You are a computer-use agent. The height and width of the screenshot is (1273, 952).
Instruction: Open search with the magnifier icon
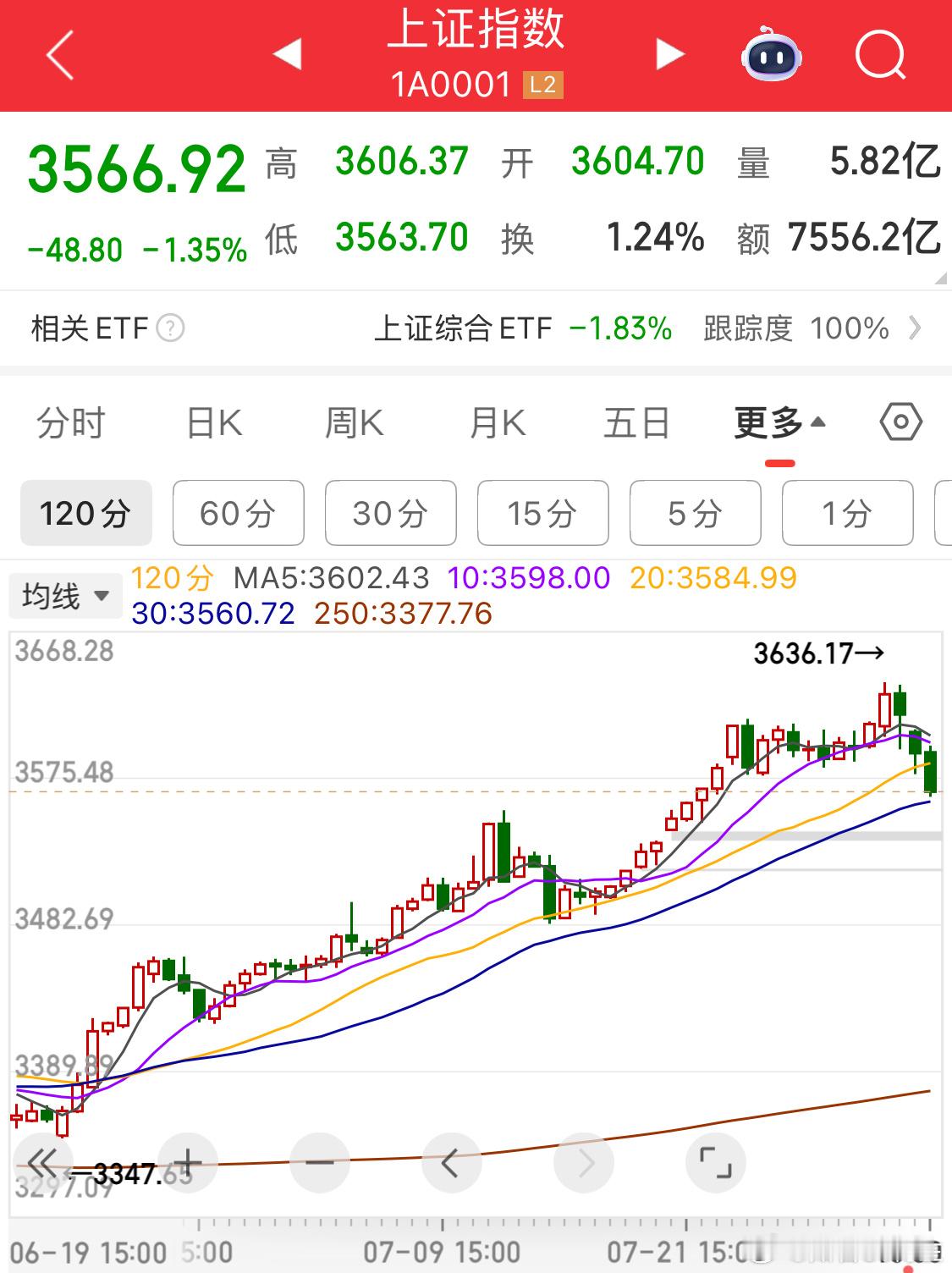click(x=880, y=55)
